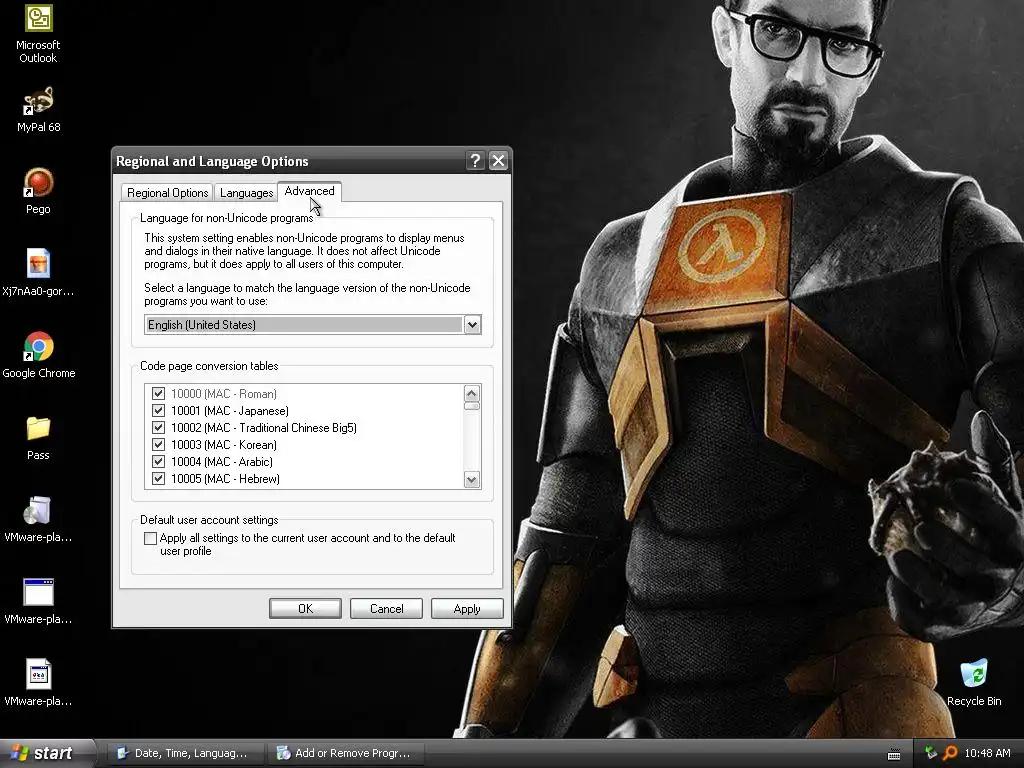Open the non-Unicode language dropdown arrow
Image resolution: width=1024 pixels, height=768 pixels.
(472, 325)
